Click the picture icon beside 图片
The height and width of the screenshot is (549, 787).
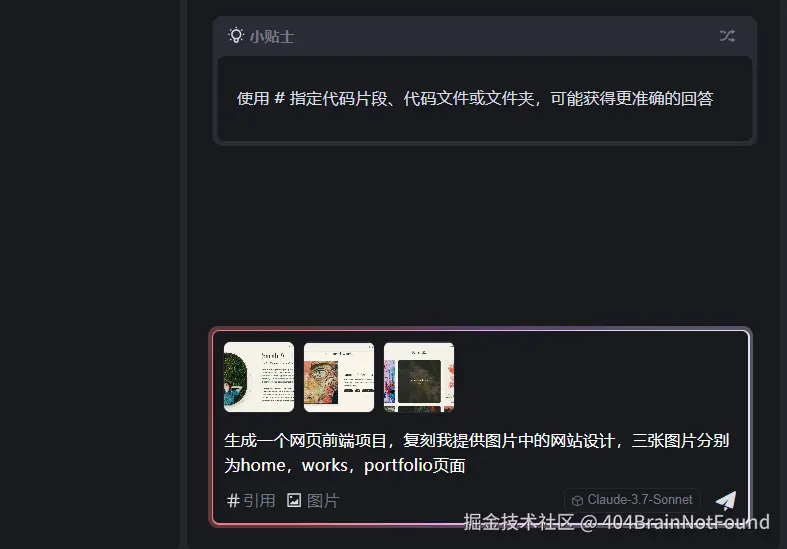[x=294, y=500]
